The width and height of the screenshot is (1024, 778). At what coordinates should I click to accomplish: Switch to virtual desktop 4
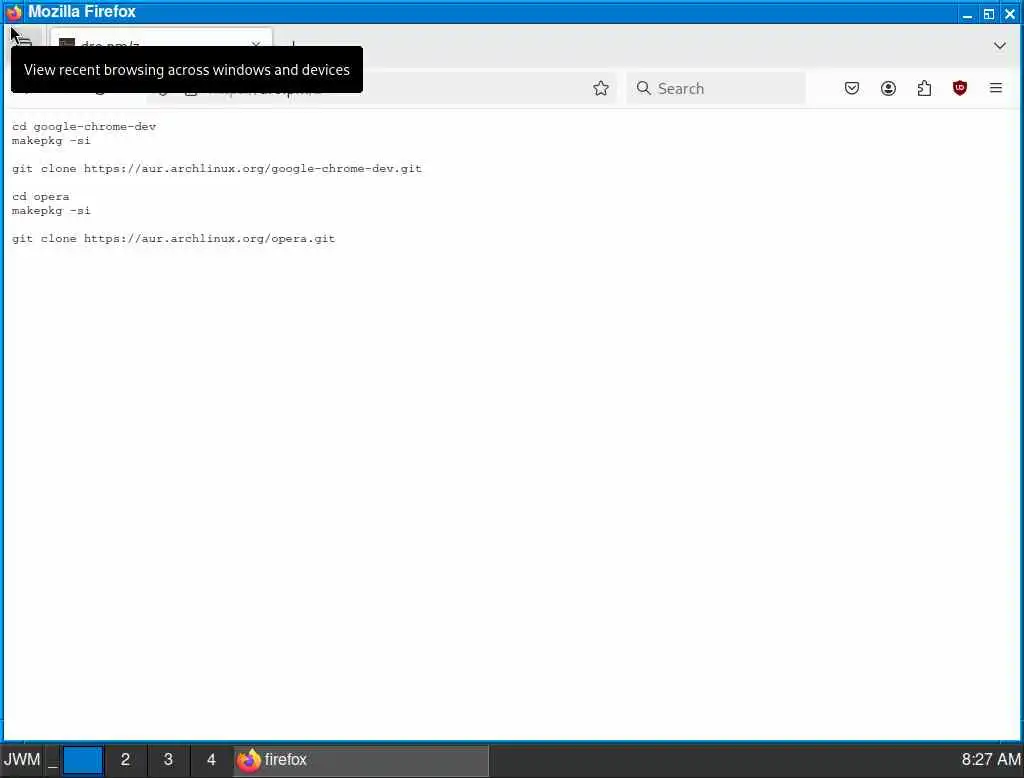pyautogui.click(x=211, y=760)
